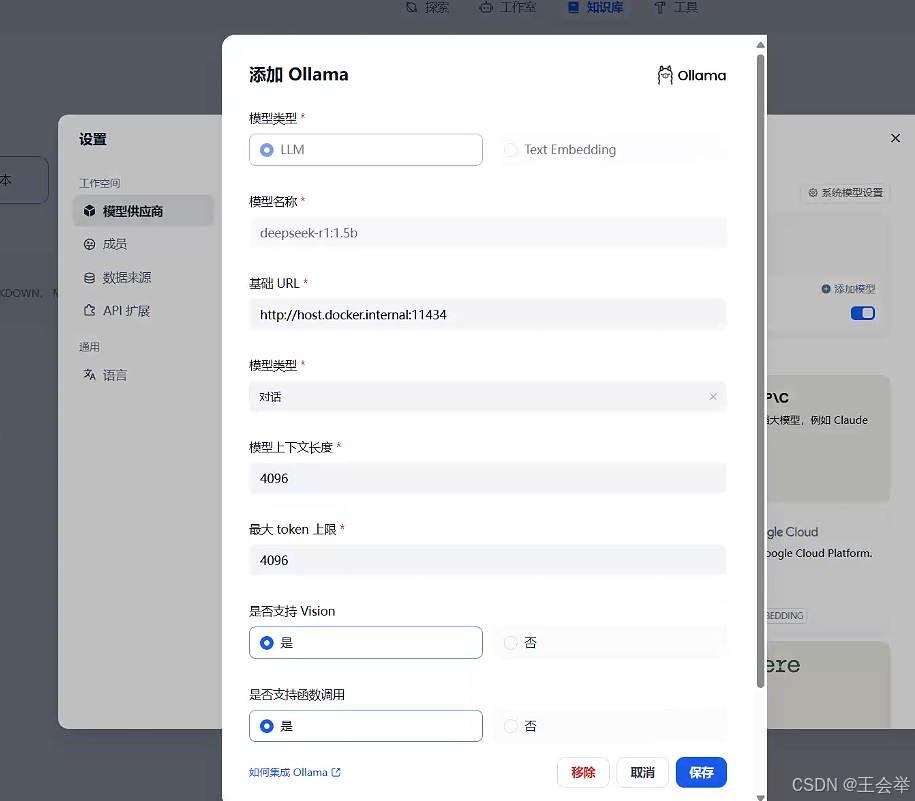The height and width of the screenshot is (801, 915).
Task: Open 成员 in the settings sidebar
Action: tap(143, 244)
